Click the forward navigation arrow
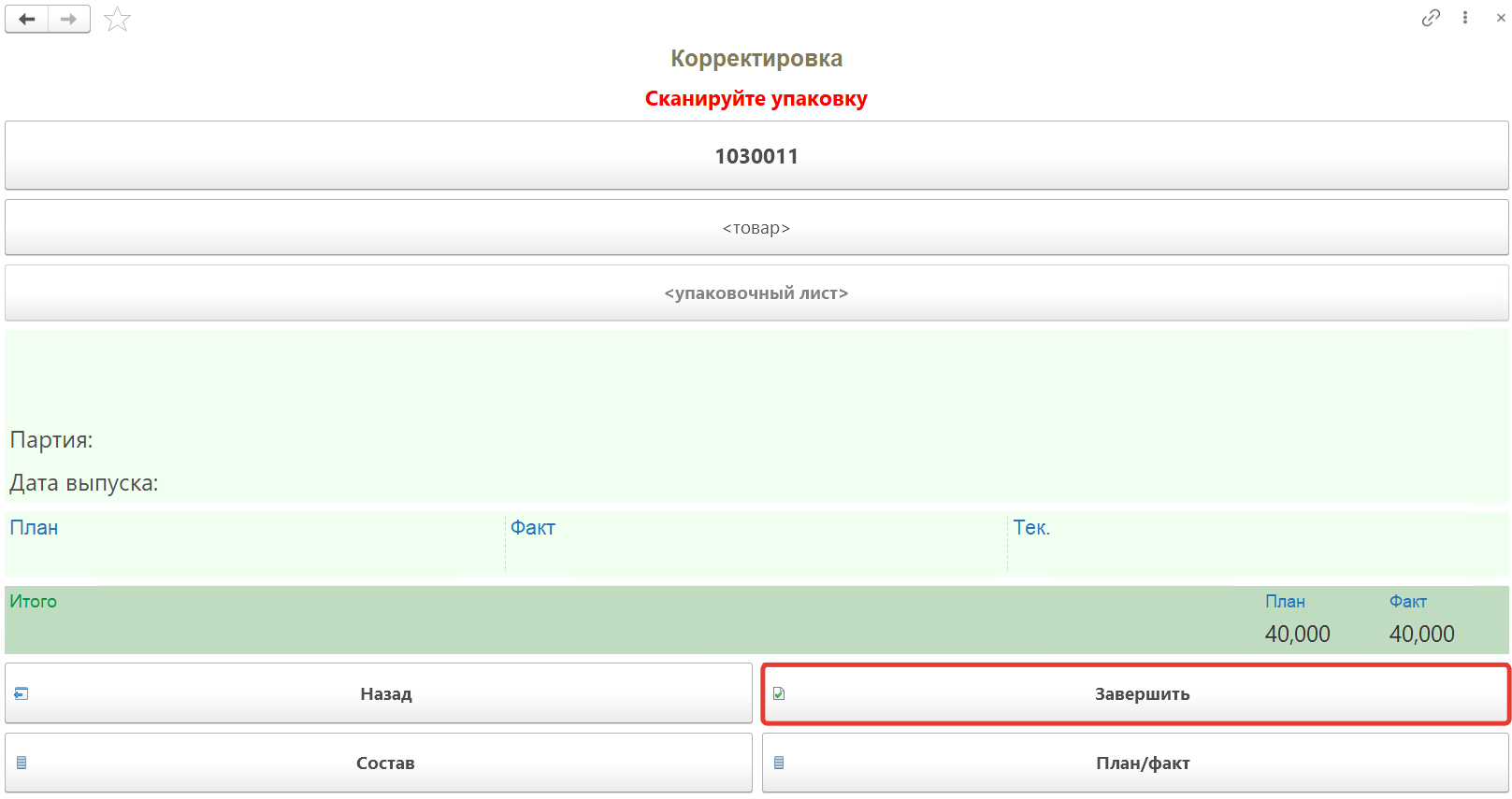 click(x=68, y=19)
